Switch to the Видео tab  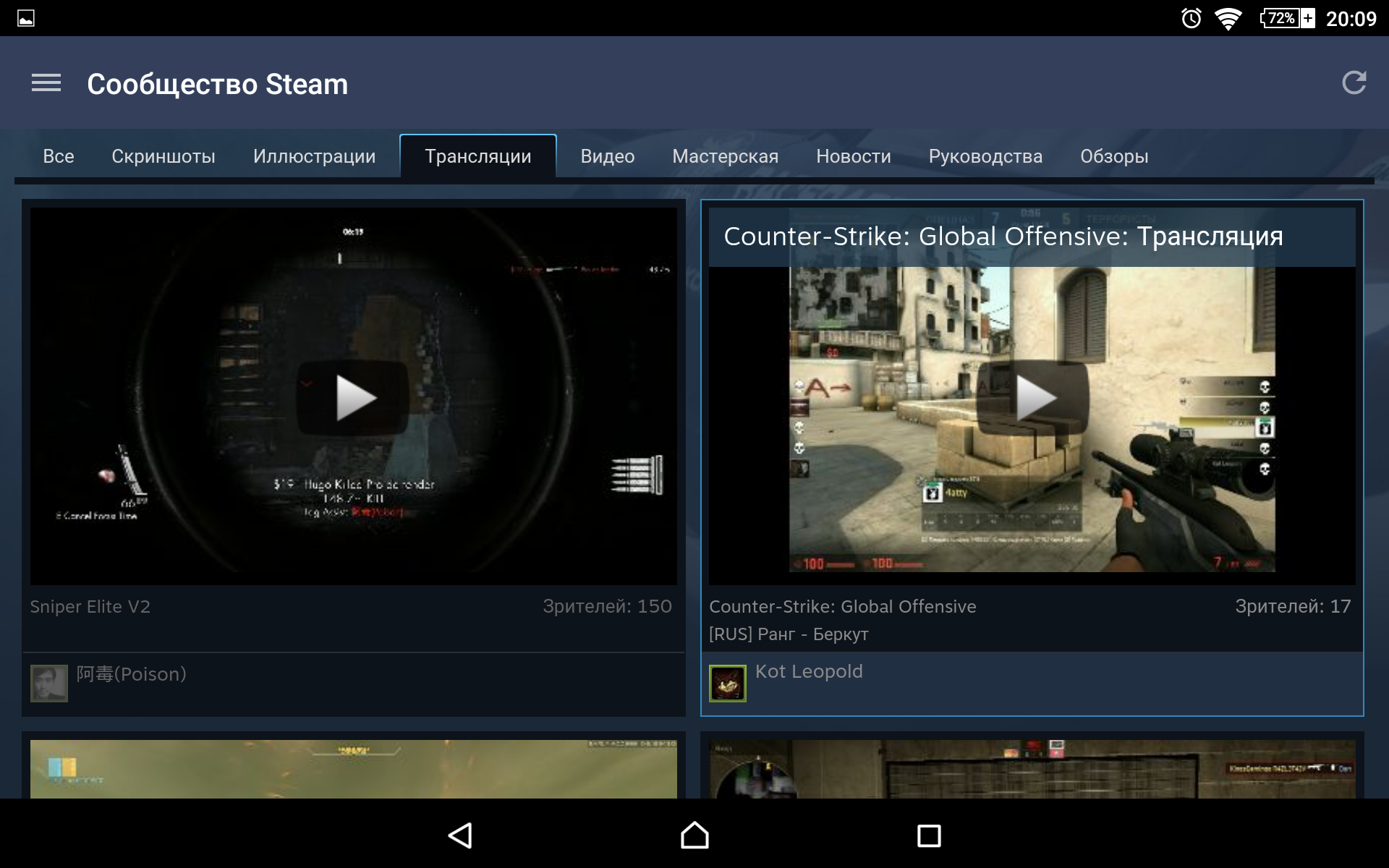click(608, 156)
